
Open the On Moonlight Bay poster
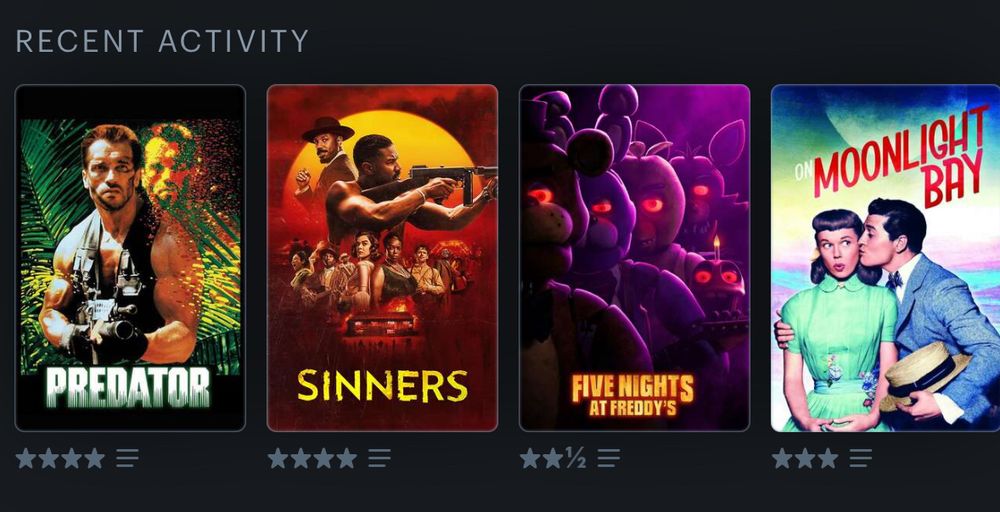coord(886,258)
